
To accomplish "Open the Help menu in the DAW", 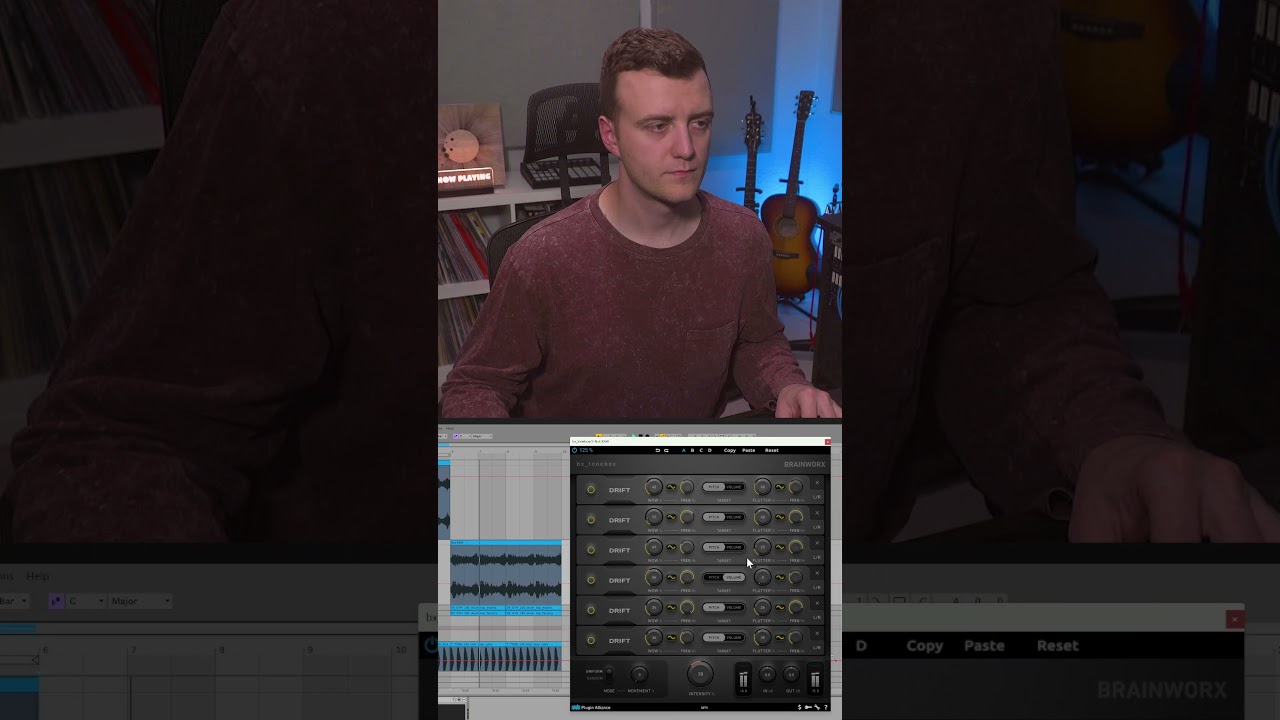I will pyautogui.click(x=449, y=428).
